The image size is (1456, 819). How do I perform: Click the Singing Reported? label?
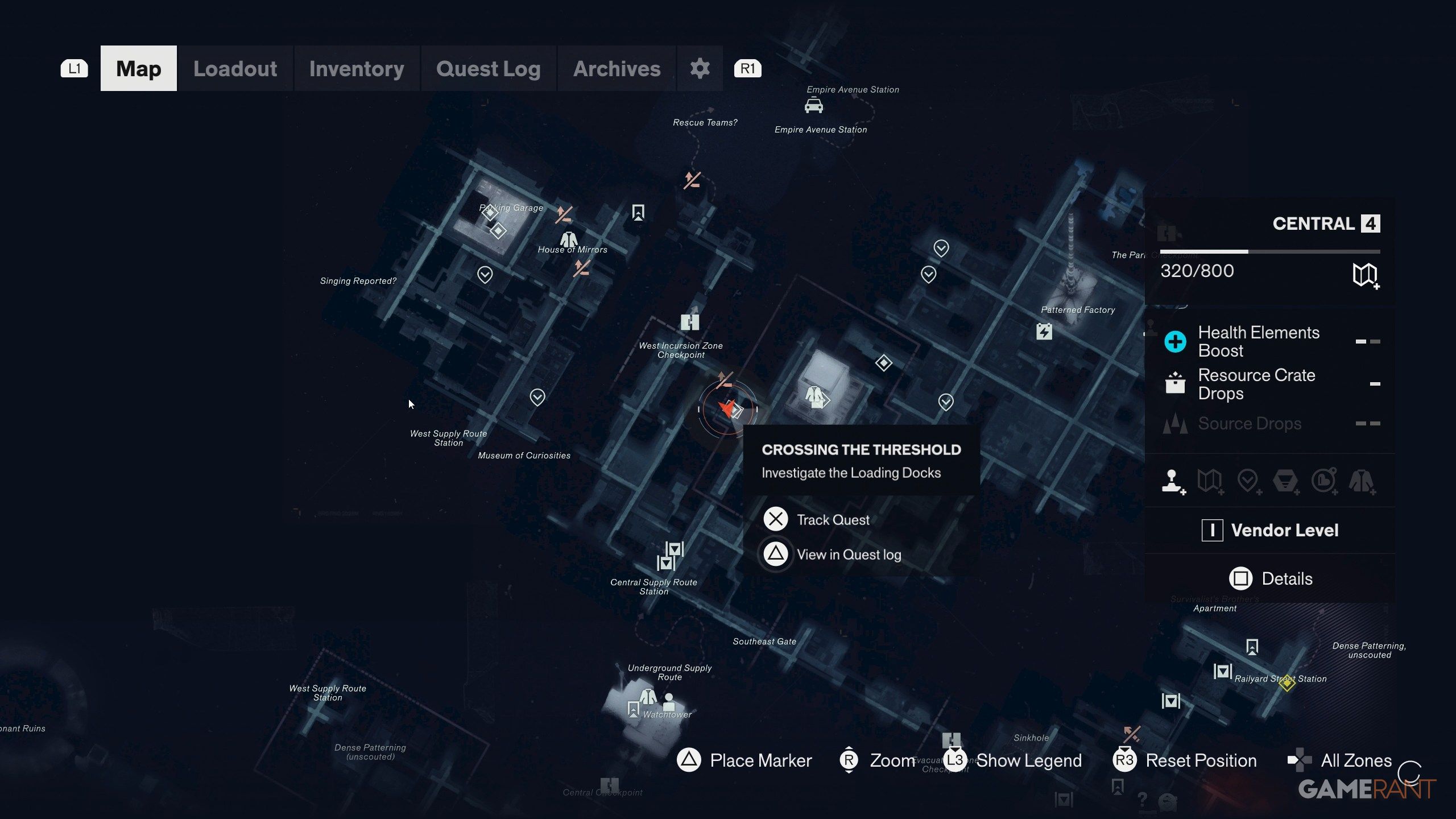[358, 281]
